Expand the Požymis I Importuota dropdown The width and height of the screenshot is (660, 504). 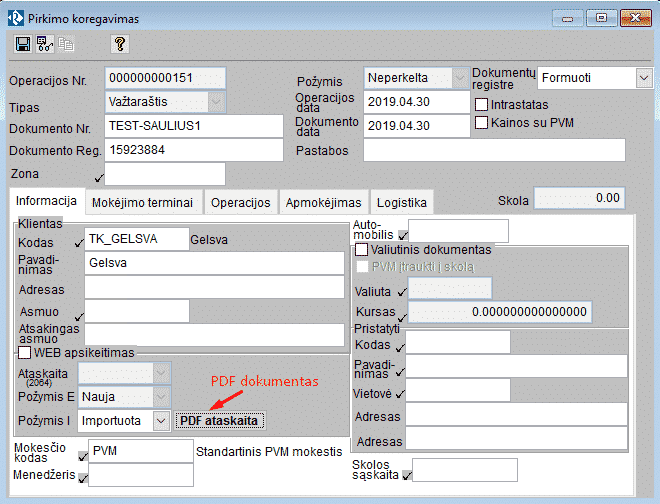(162, 421)
